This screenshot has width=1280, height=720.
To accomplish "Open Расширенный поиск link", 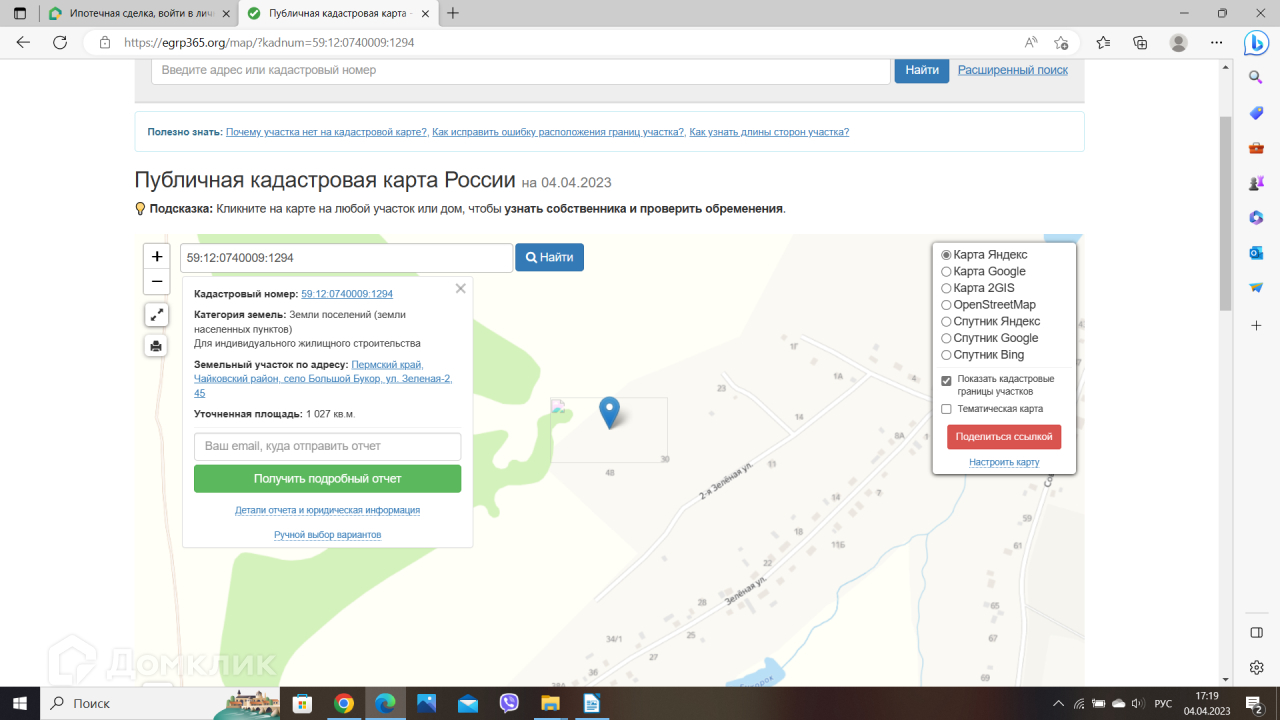I will (1013, 70).
